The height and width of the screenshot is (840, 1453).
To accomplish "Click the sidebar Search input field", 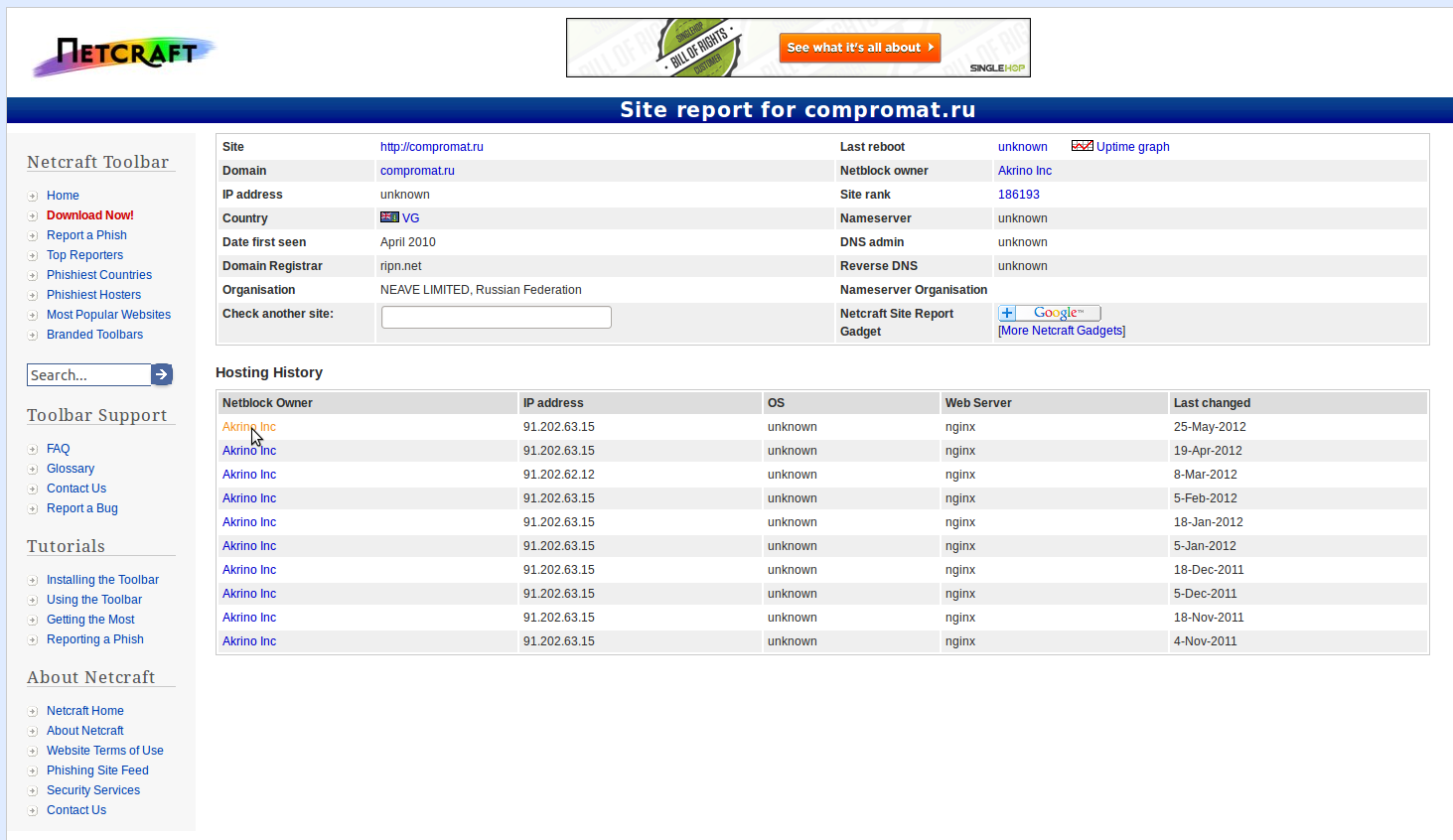I will pos(88,374).
